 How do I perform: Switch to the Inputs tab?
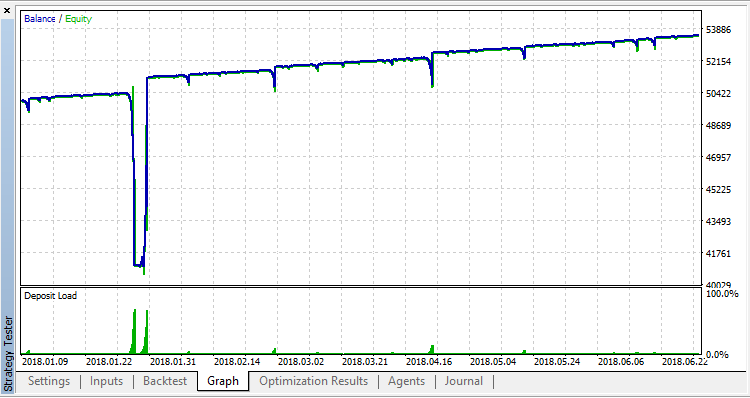click(x=106, y=381)
